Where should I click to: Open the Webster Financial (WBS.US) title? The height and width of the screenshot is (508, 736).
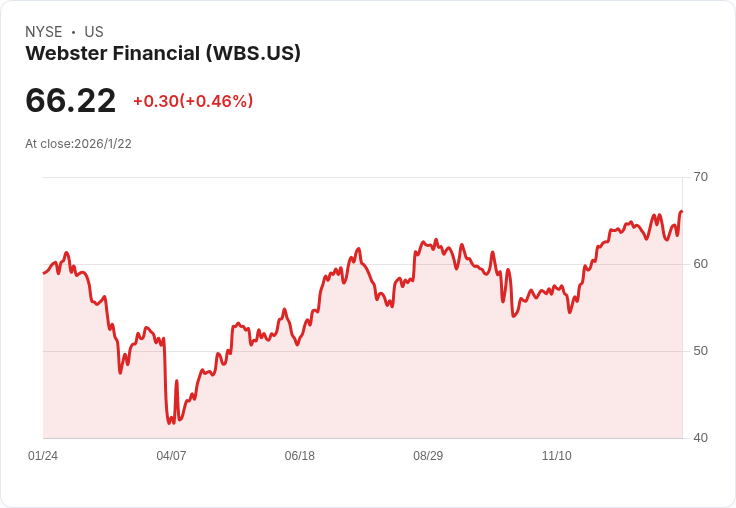pyautogui.click(x=163, y=53)
